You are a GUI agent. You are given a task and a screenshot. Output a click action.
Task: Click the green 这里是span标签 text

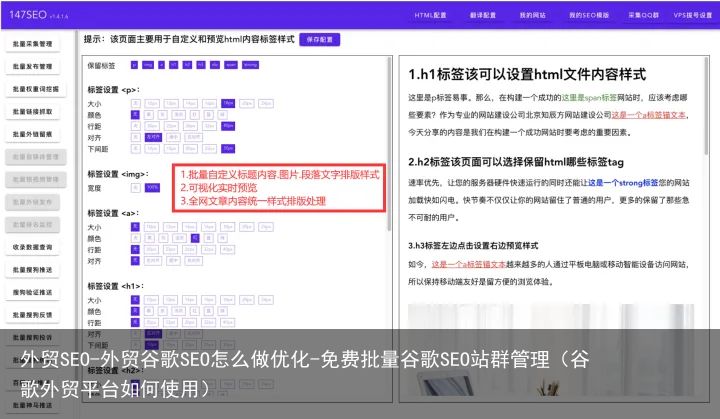(x=589, y=98)
